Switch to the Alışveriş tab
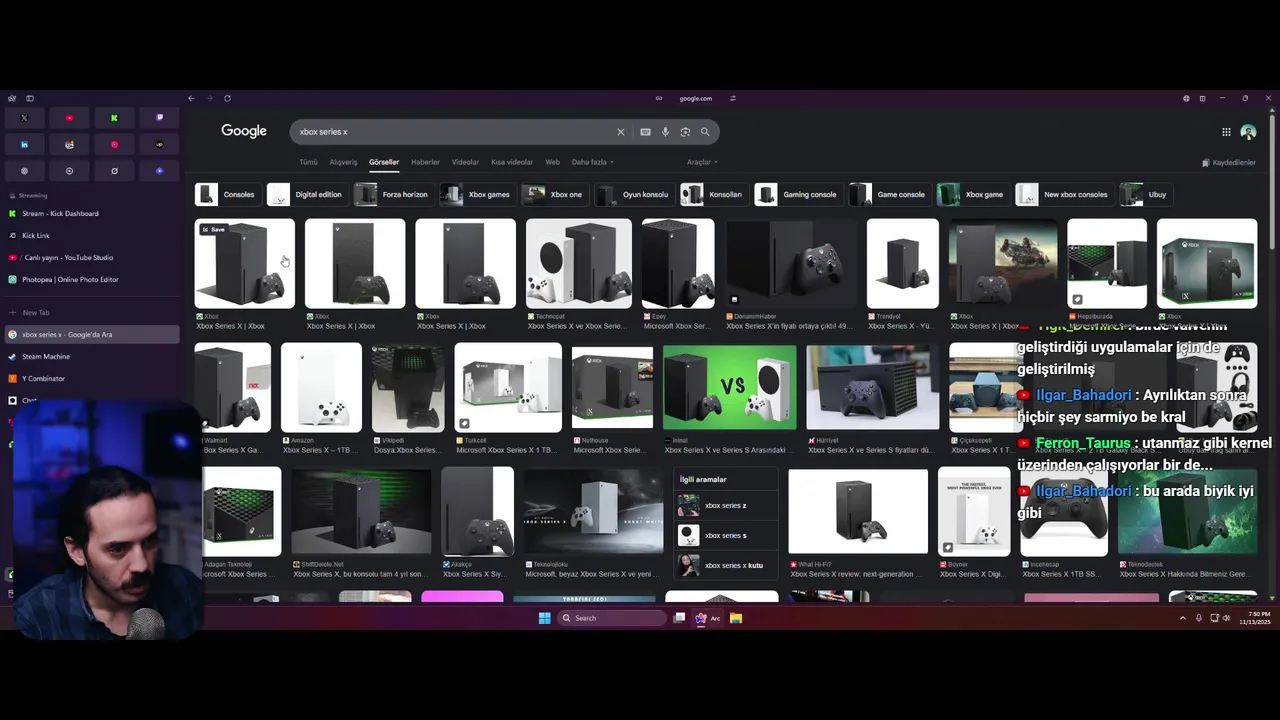 click(343, 162)
